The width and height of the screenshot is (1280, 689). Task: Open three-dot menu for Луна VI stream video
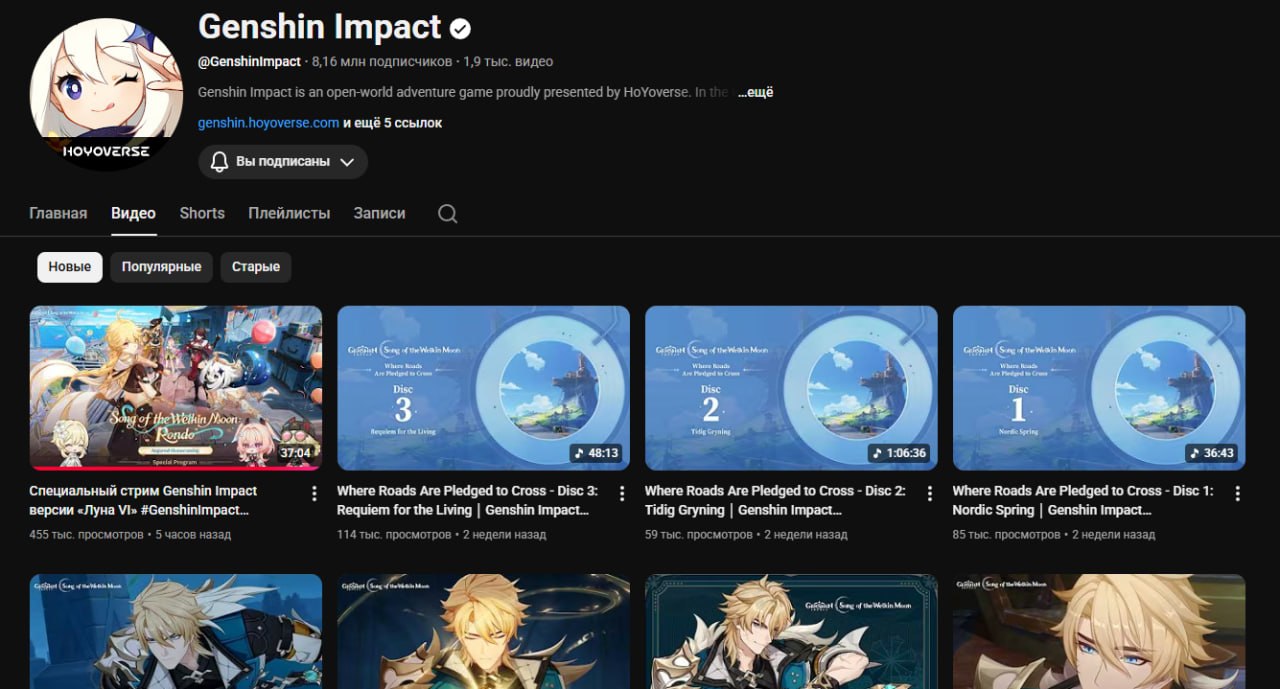pyautogui.click(x=314, y=494)
